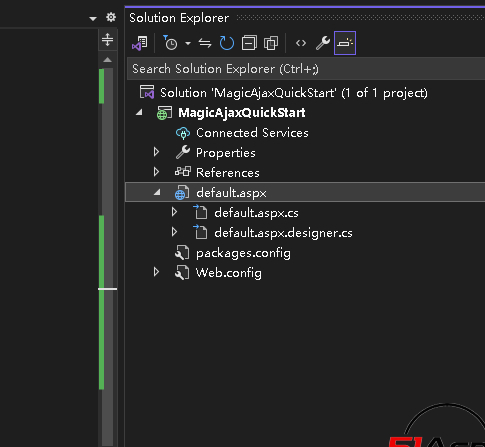Screen dimensions: 485x447
Task: Select the MagicAjaxQuickStart project
Action: point(242,113)
